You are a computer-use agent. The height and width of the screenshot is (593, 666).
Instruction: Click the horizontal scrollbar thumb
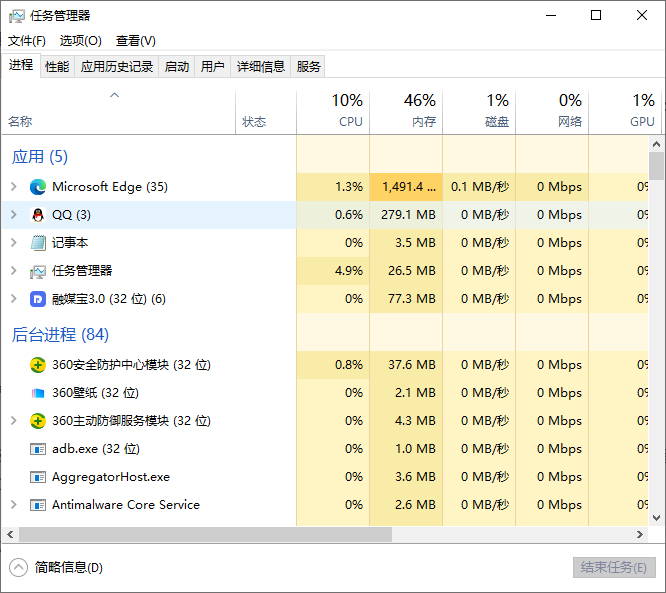pyautogui.click(x=205, y=535)
